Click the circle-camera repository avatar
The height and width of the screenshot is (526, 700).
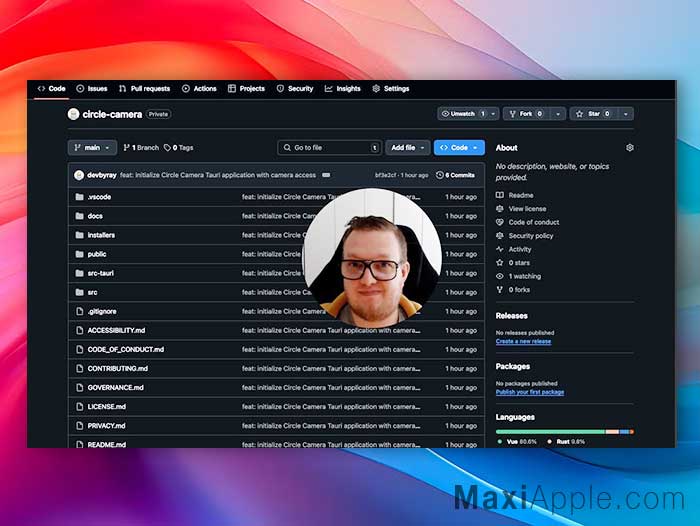pos(73,114)
